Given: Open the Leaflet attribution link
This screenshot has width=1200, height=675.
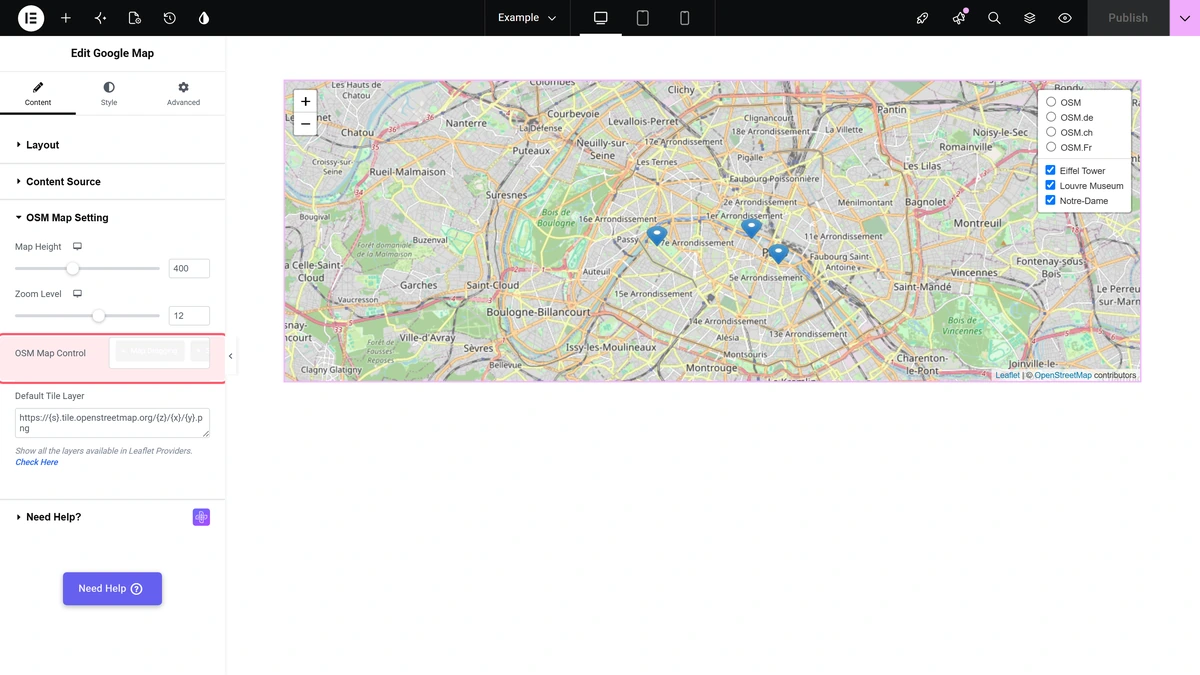Looking at the screenshot, I should click(x=1007, y=375).
